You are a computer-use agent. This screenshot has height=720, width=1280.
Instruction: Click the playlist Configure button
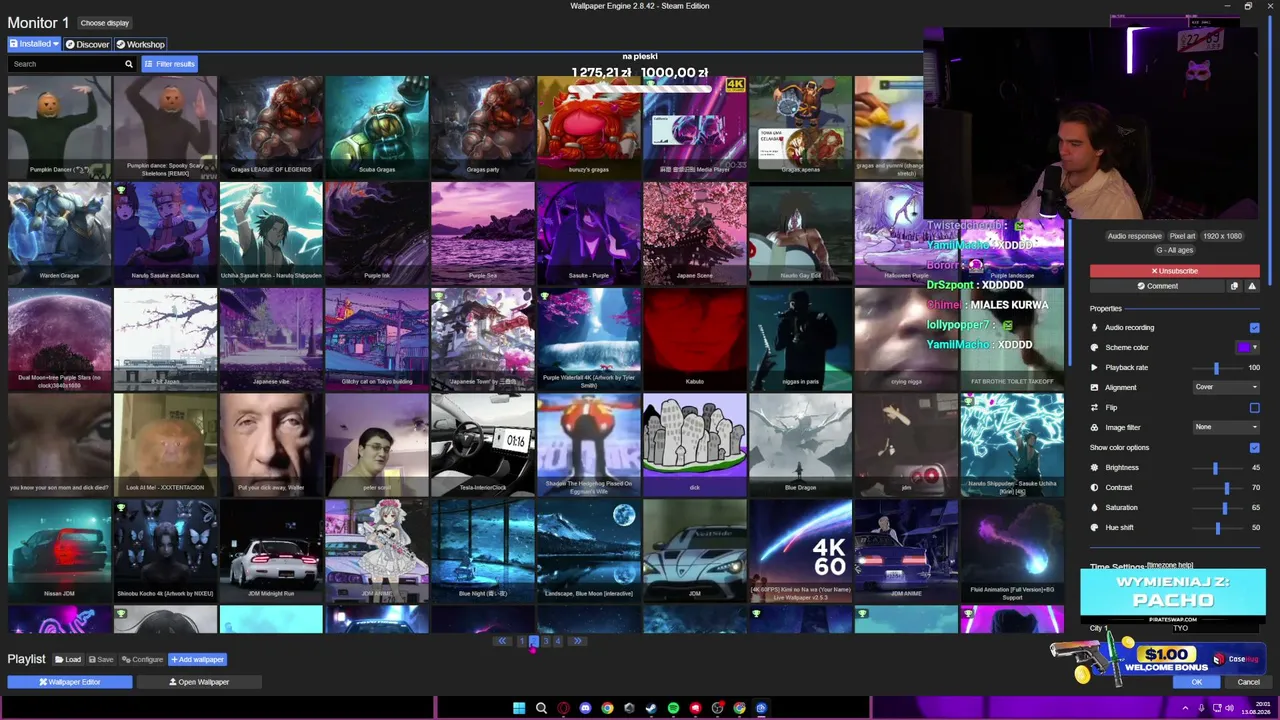[x=142, y=660]
